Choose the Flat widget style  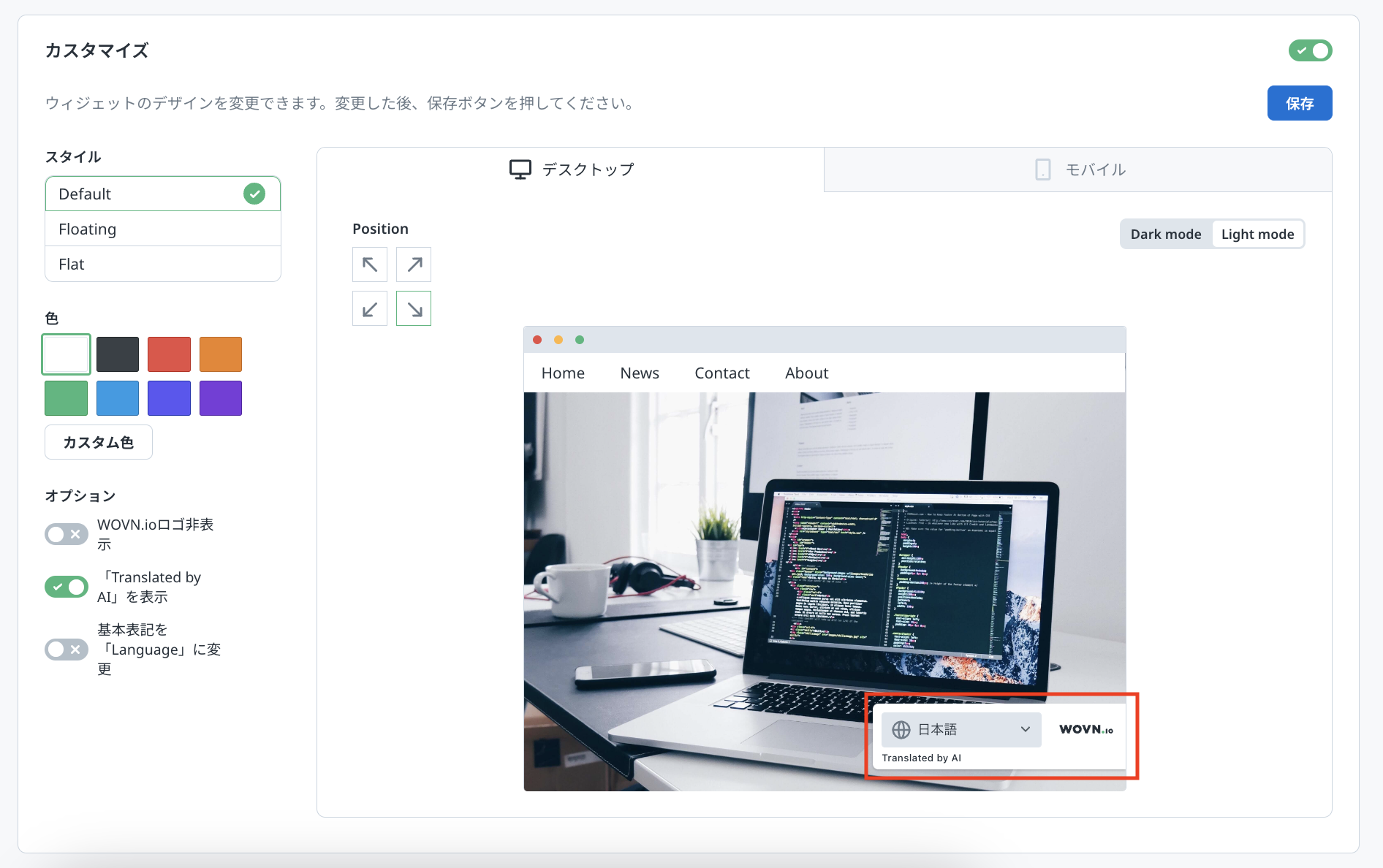[x=162, y=264]
